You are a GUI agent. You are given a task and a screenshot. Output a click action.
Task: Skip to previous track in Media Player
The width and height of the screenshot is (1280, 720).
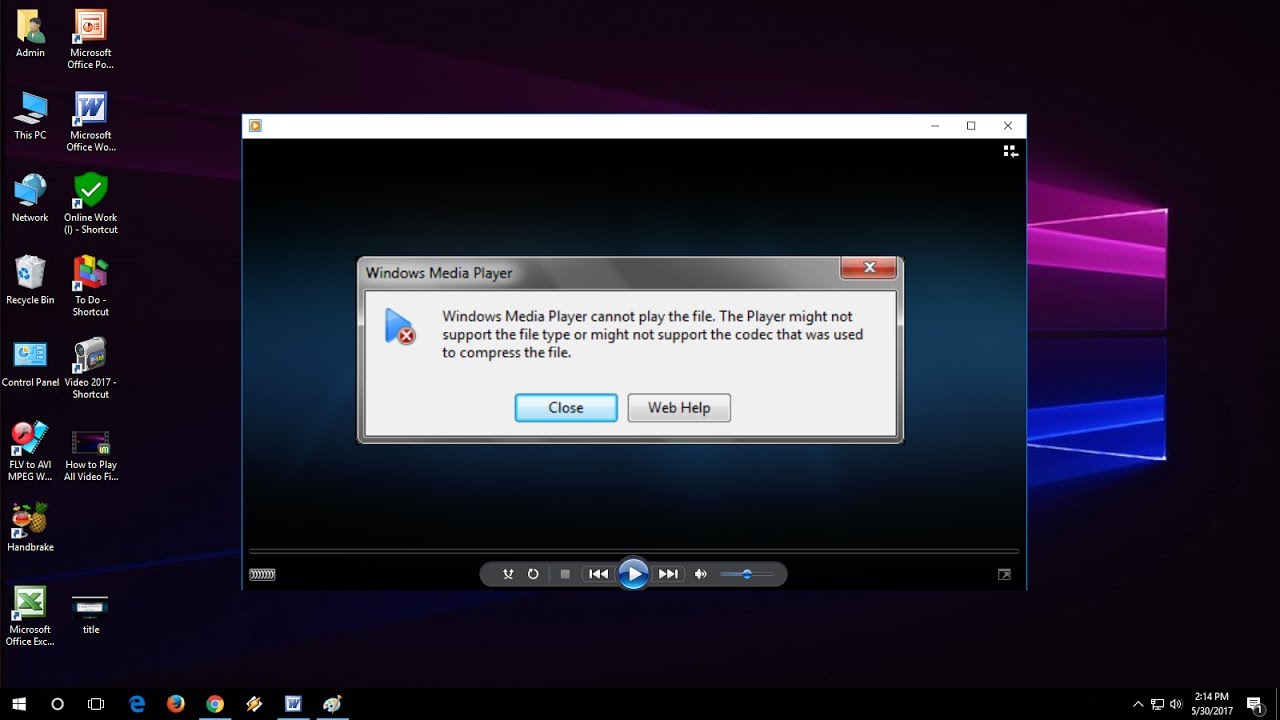598,574
